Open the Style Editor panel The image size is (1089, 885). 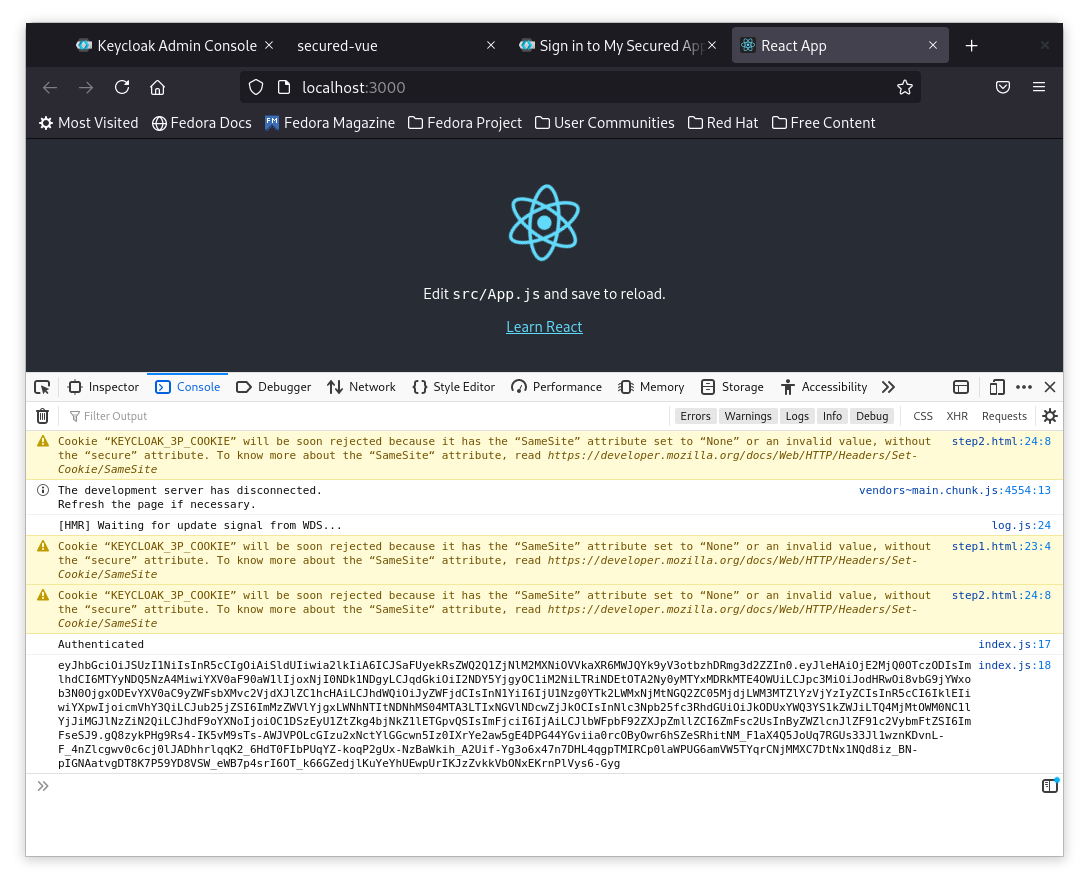tap(454, 388)
